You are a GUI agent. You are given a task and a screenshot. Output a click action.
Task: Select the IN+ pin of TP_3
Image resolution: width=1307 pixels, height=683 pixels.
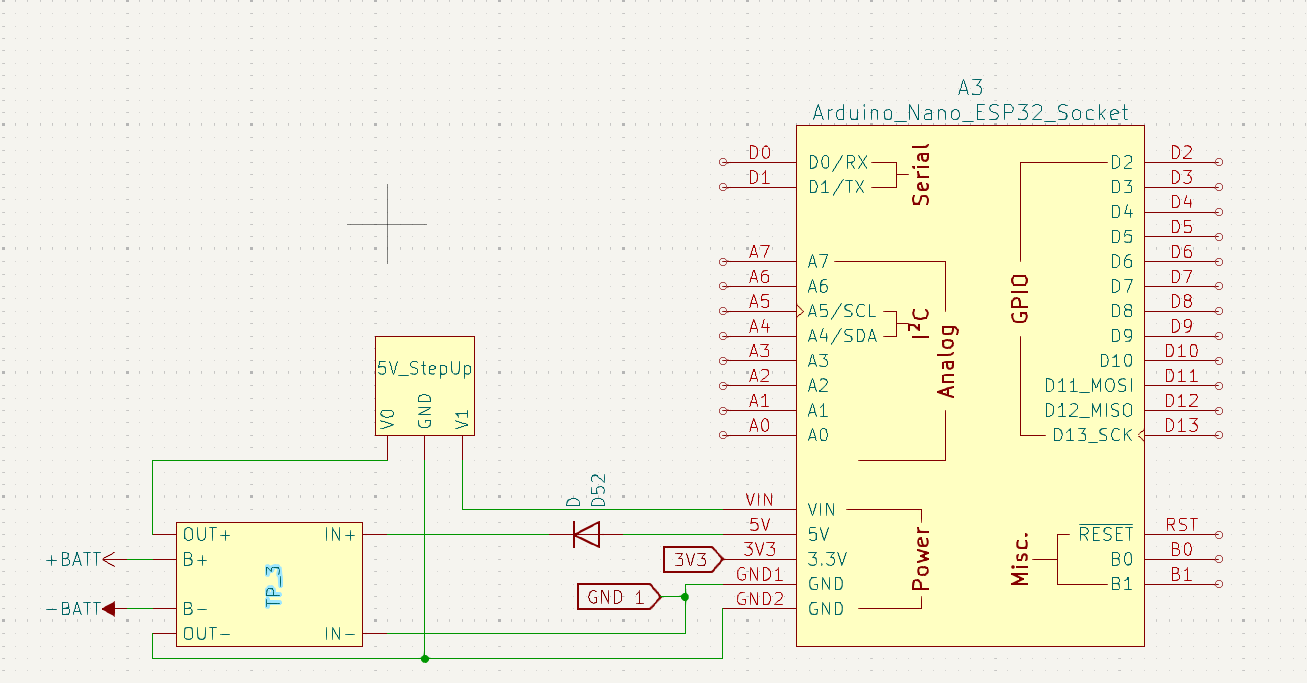(x=340, y=535)
